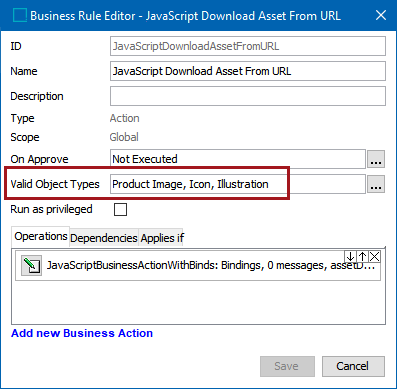Click into the empty Description field
The image size is (397, 389).
point(248,96)
